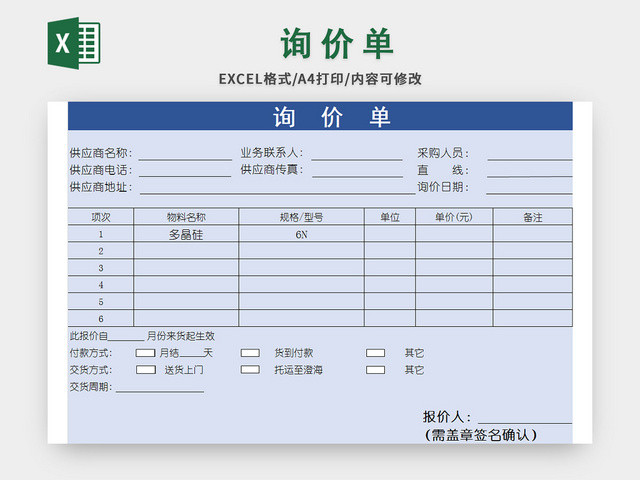Select row number 2 cell
The height and width of the screenshot is (480, 640).
click(x=101, y=251)
